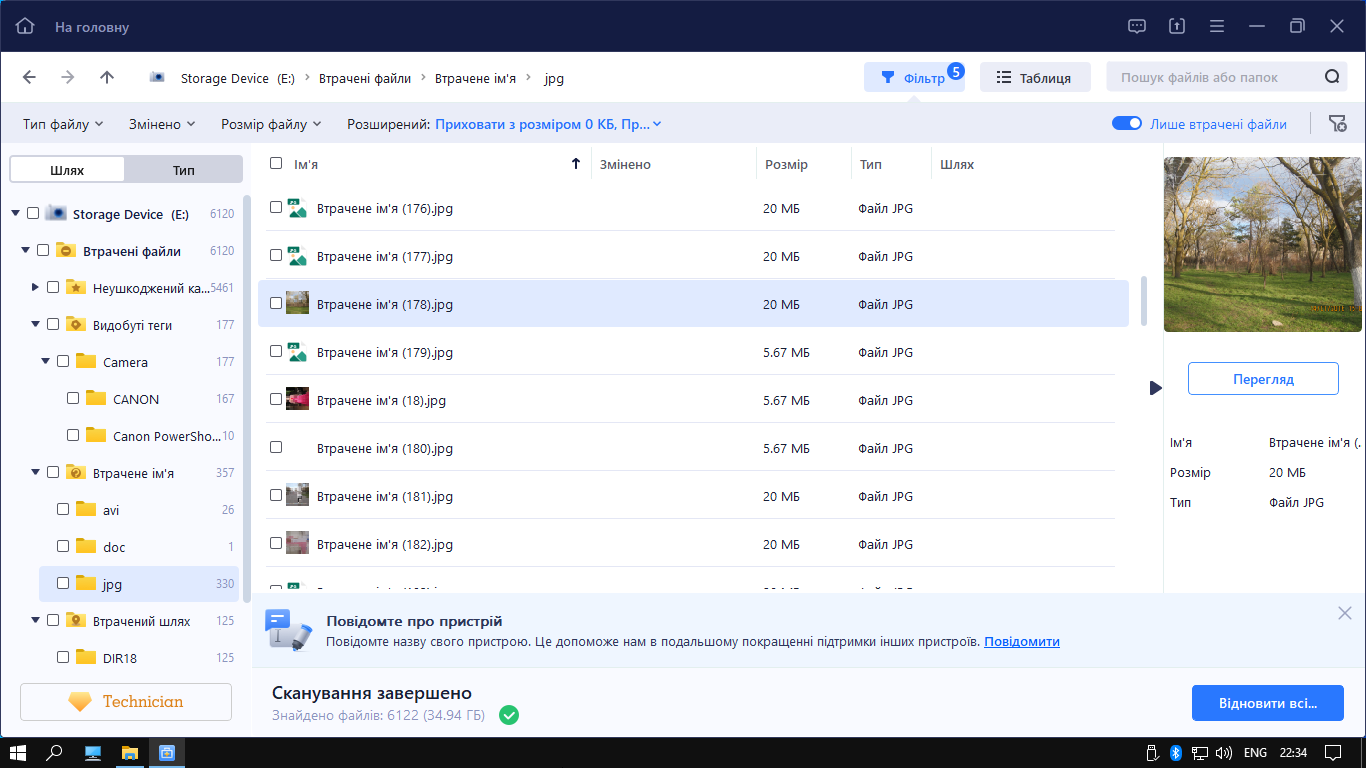The height and width of the screenshot is (768, 1366).
Task: Check the box for Втрачене ім'я (177).jpg
Action: [276, 255]
